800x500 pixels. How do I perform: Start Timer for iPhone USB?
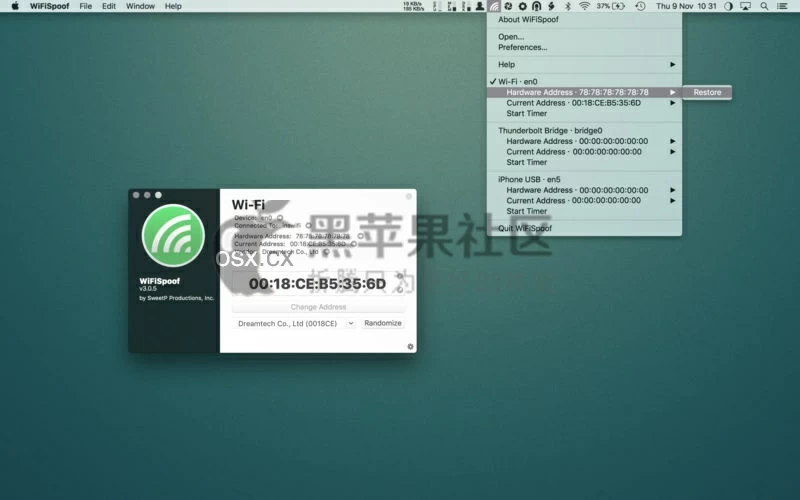(584, 211)
